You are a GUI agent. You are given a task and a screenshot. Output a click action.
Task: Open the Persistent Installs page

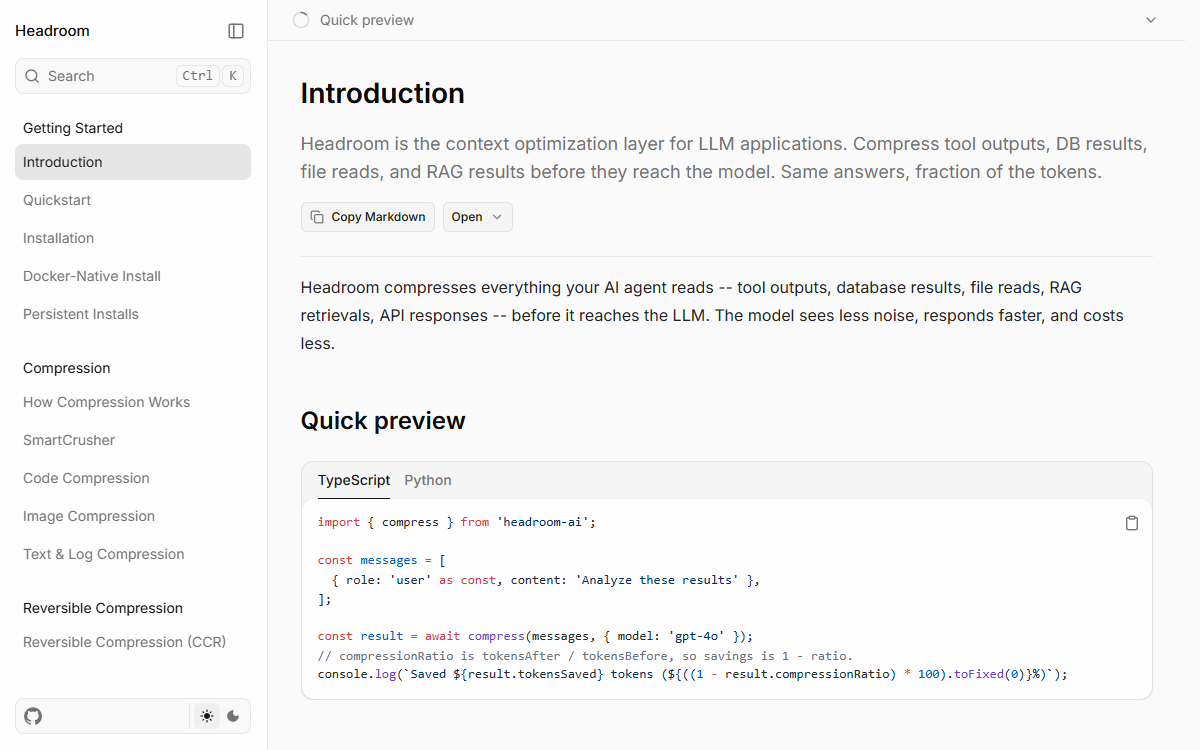click(x=133, y=314)
